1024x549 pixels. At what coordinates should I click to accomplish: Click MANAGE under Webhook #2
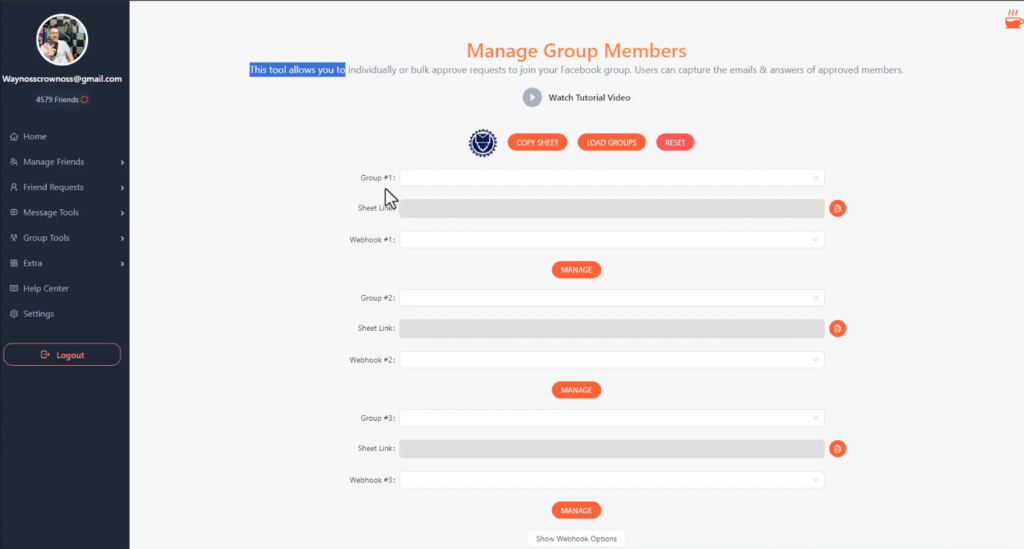576,390
